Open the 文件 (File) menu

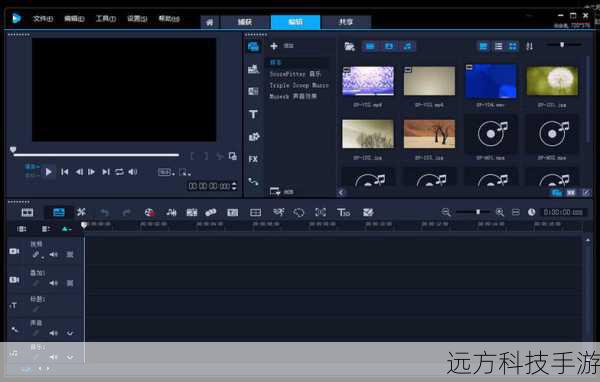point(42,18)
